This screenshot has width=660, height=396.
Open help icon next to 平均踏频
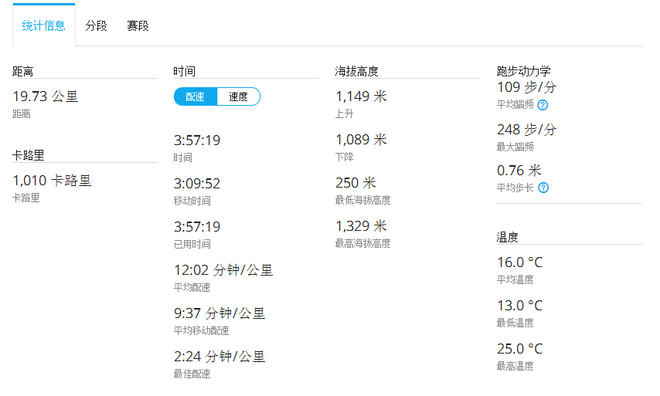[543, 105]
